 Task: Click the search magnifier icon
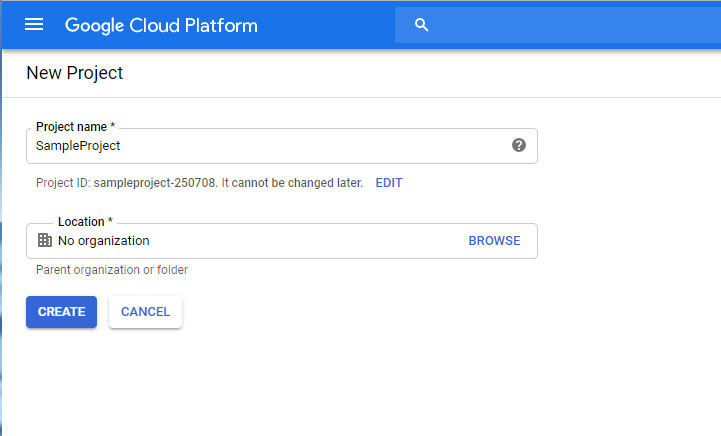tap(421, 25)
